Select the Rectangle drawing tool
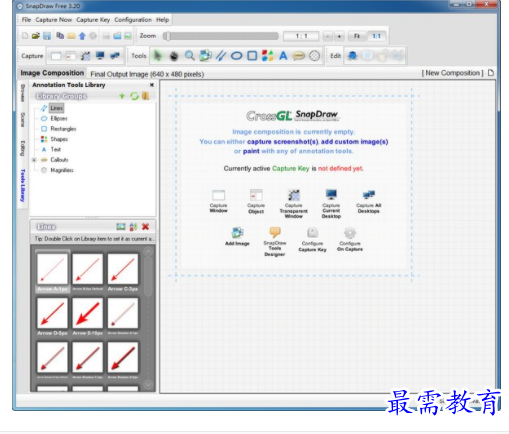This screenshot has width=509, height=434. point(252,56)
